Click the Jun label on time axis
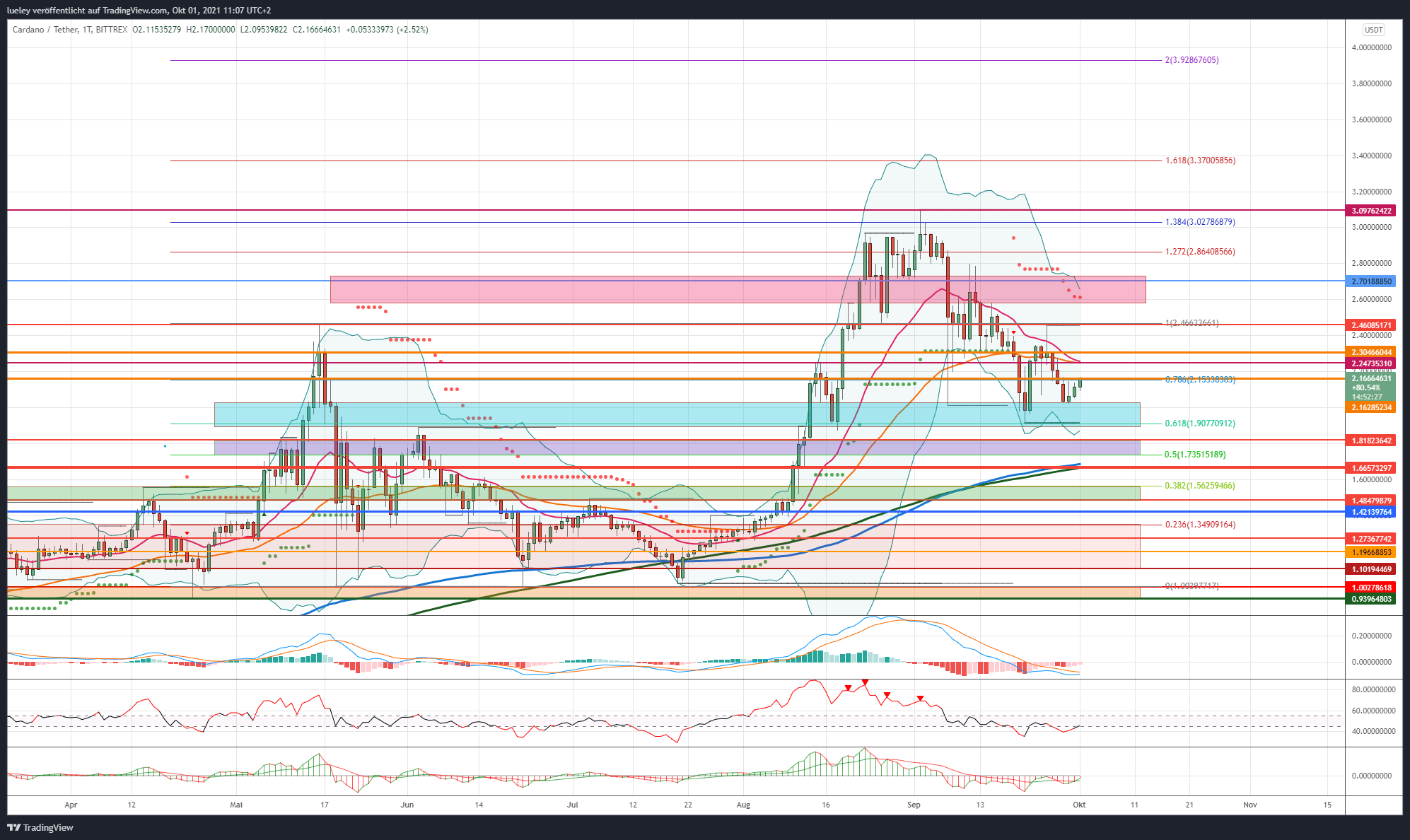Screen dimensions: 1410x840 pyautogui.click(x=407, y=805)
